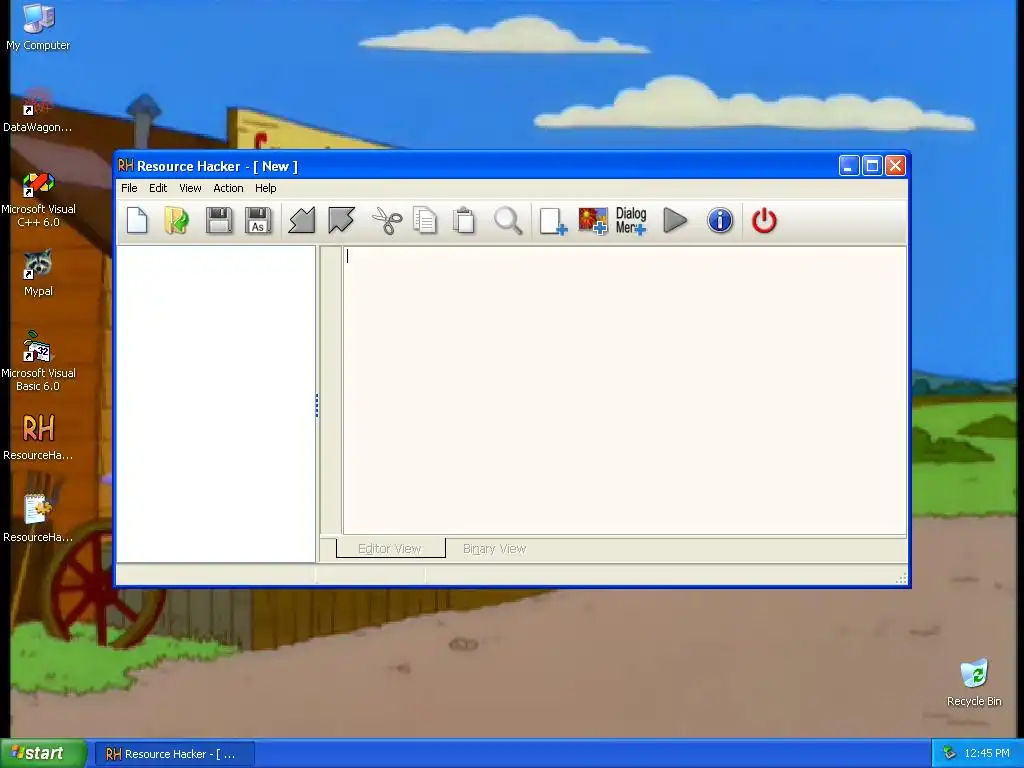The image size is (1024, 768).
Task: Open the Edit menu
Action: point(158,188)
